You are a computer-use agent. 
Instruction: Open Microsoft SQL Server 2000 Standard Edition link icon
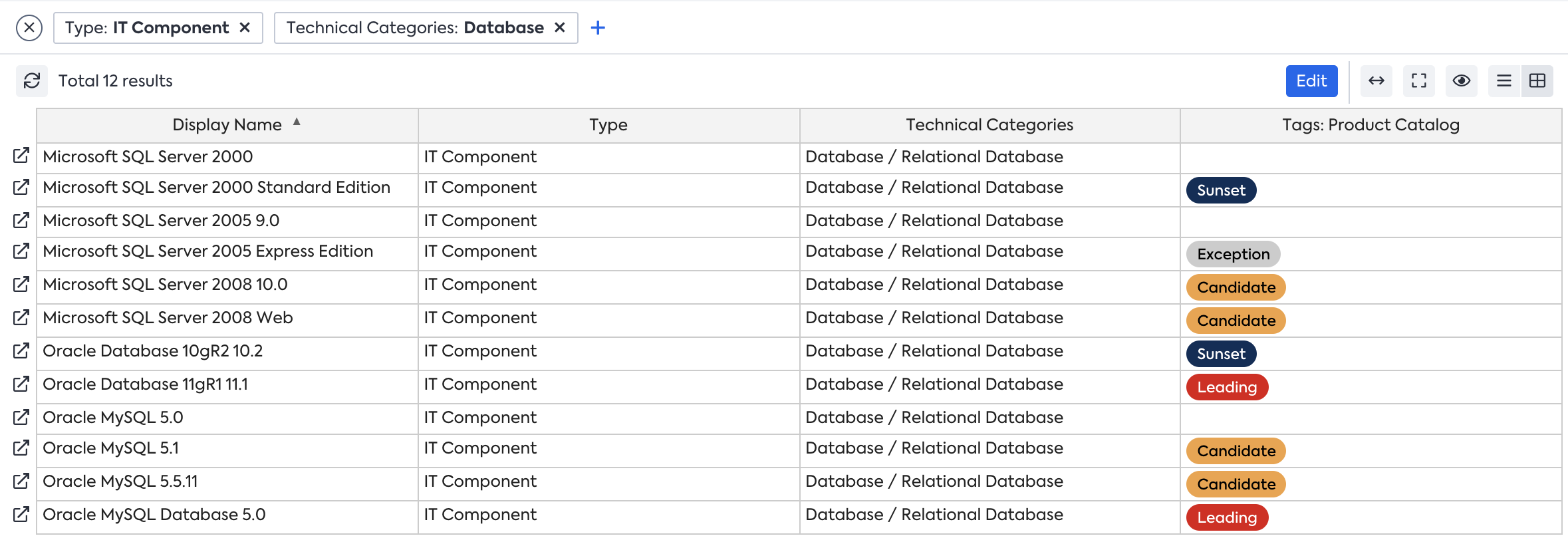click(x=21, y=188)
